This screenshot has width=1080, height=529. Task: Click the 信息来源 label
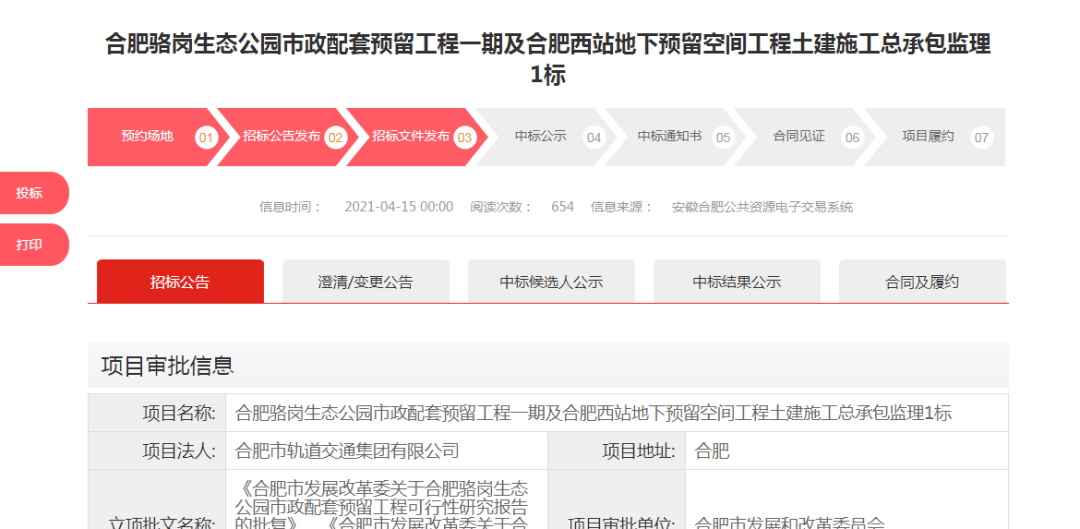(622, 207)
